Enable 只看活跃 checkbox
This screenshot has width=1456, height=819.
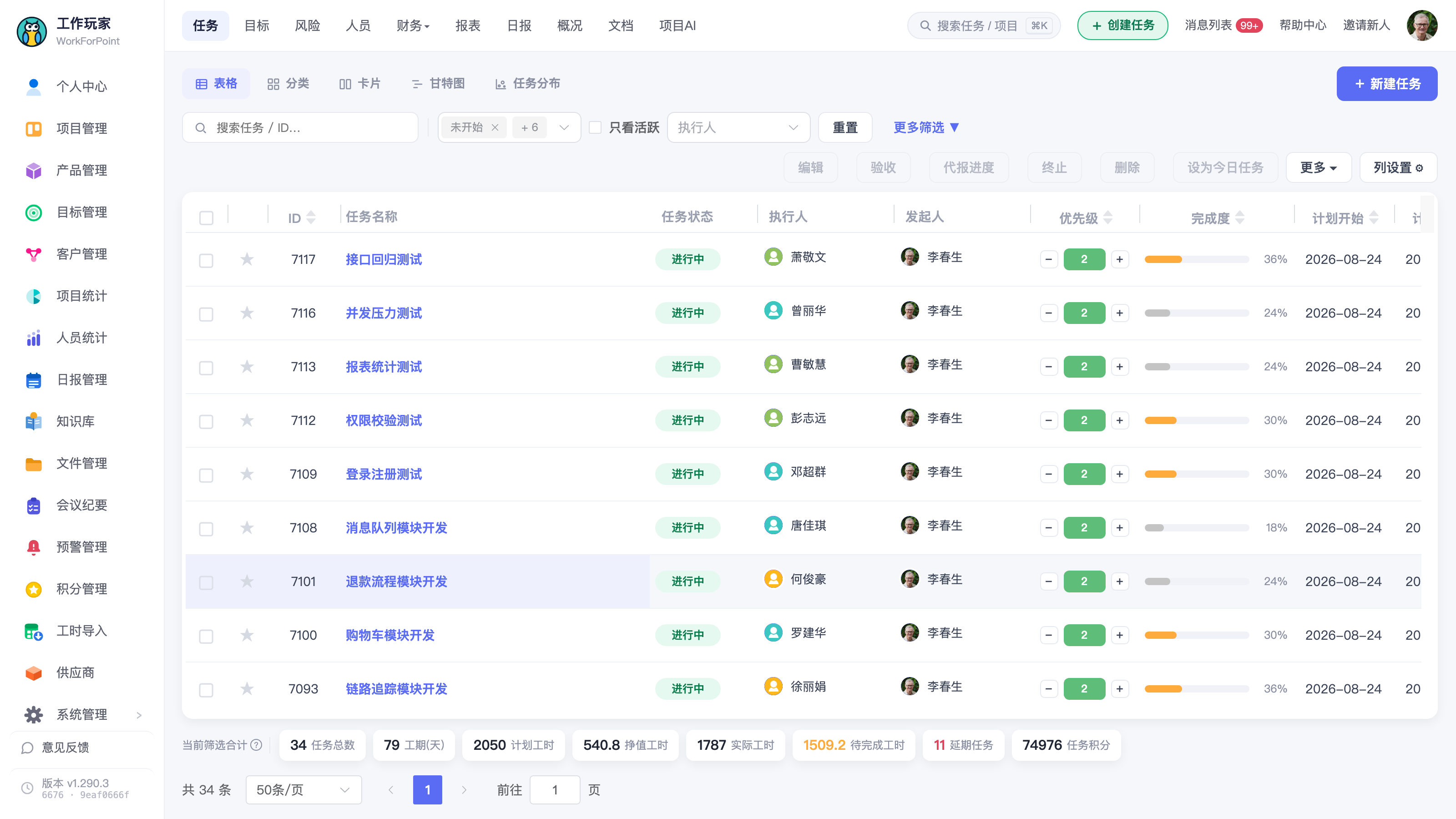tap(595, 127)
